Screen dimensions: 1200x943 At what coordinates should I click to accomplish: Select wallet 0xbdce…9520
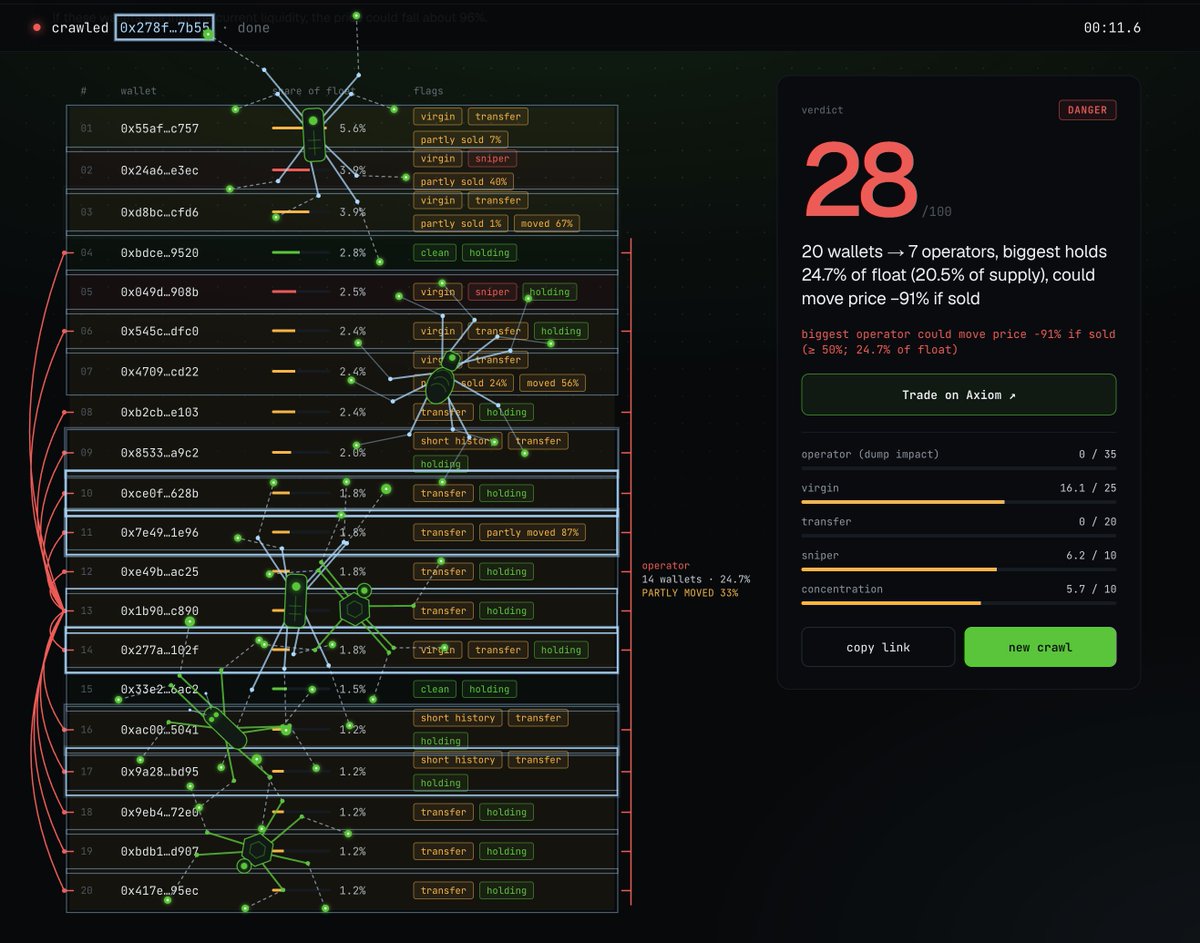(x=159, y=253)
